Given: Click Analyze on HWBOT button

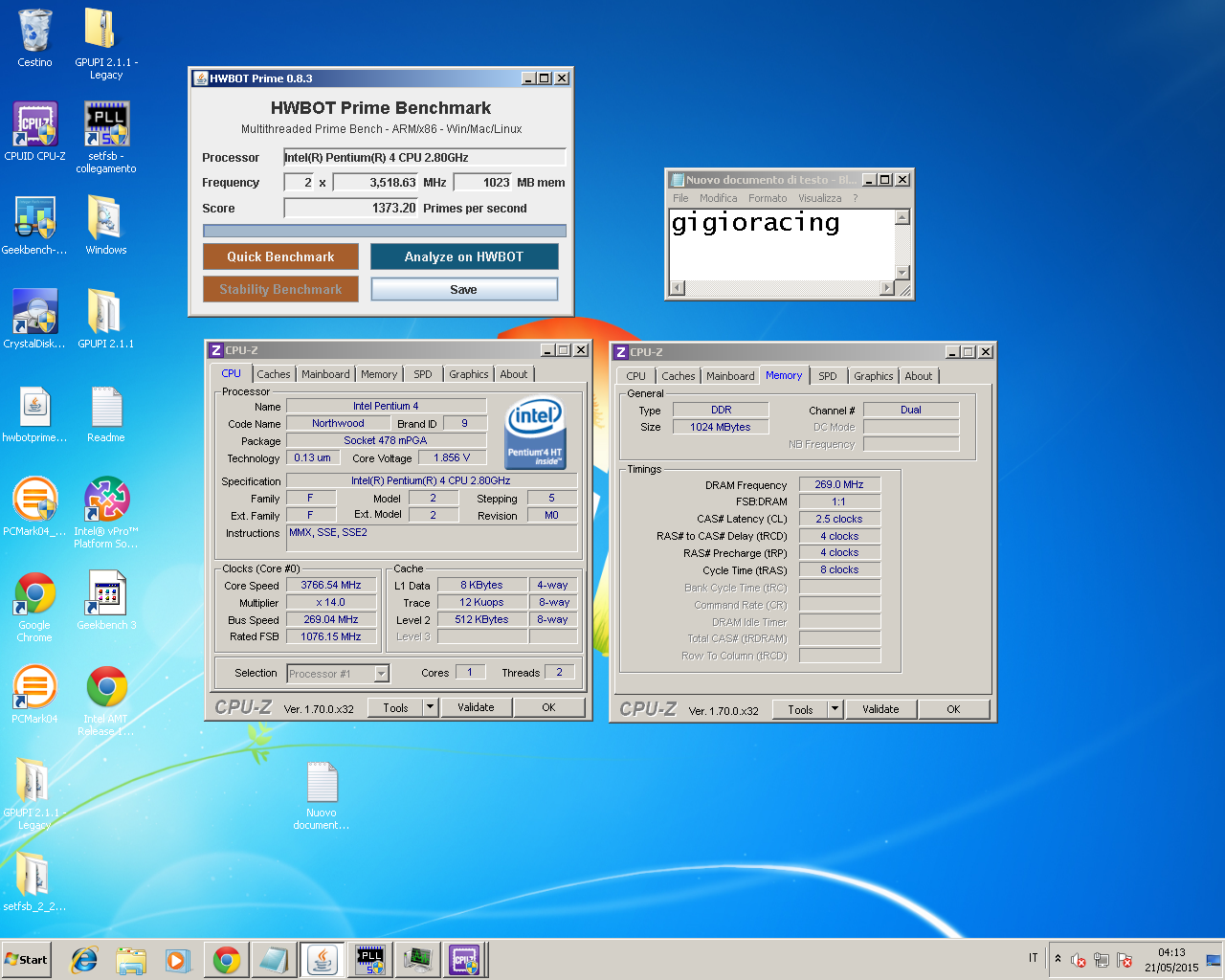Looking at the screenshot, I should coord(464,256).
